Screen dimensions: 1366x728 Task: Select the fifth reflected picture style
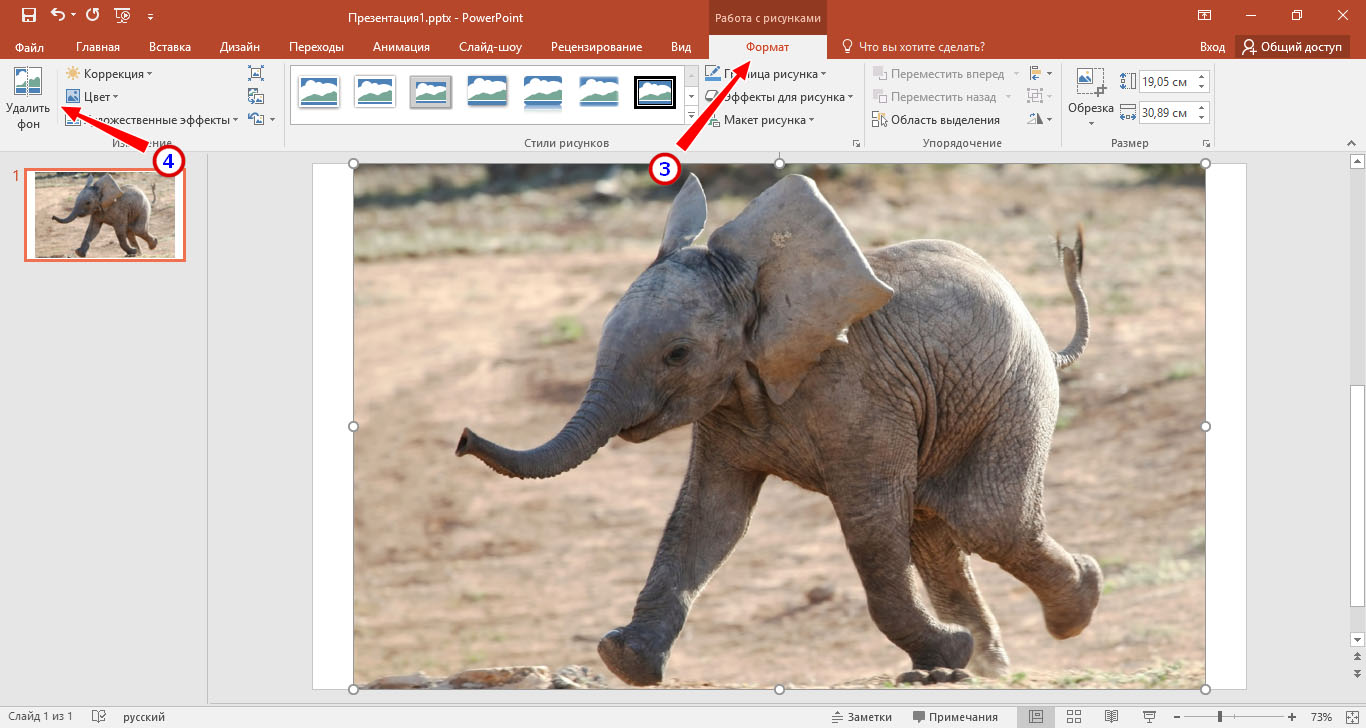543,92
